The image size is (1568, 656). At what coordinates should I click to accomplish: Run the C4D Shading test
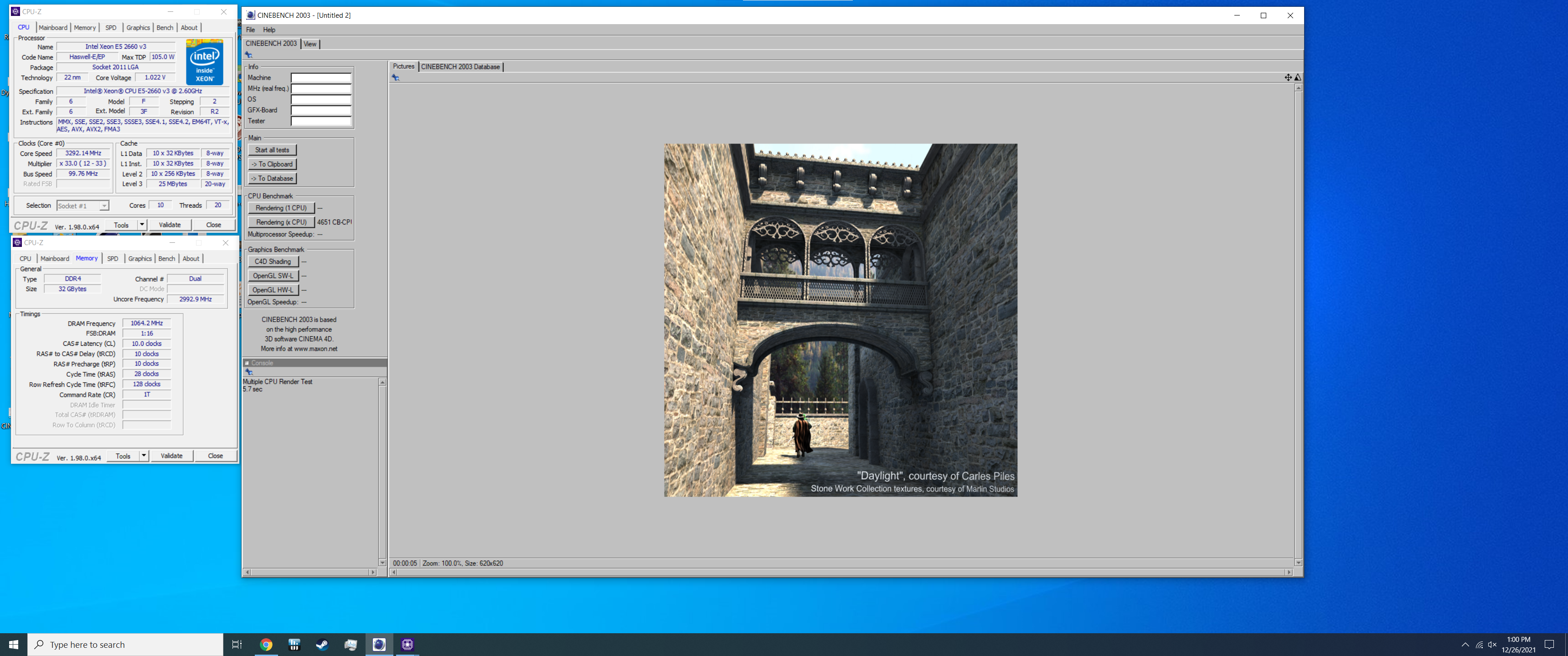click(x=273, y=261)
